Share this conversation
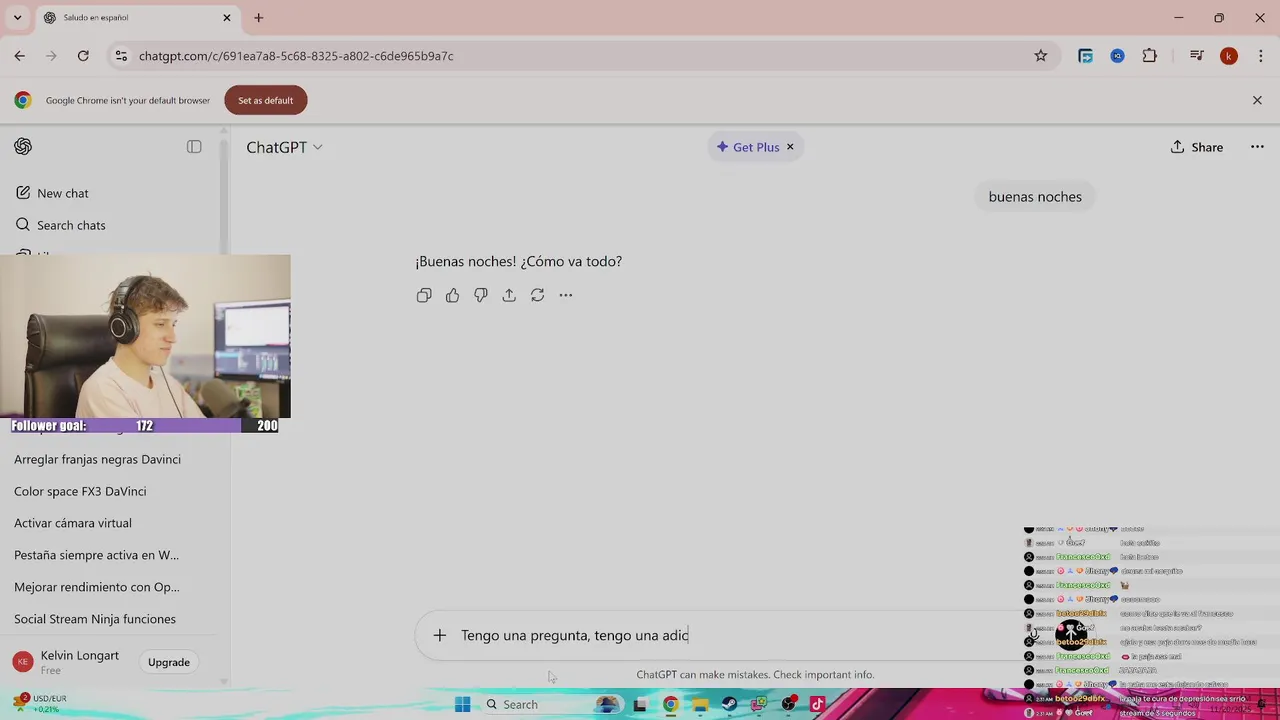Image resolution: width=1280 pixels, height=720 pixels. pos(1197,147)
